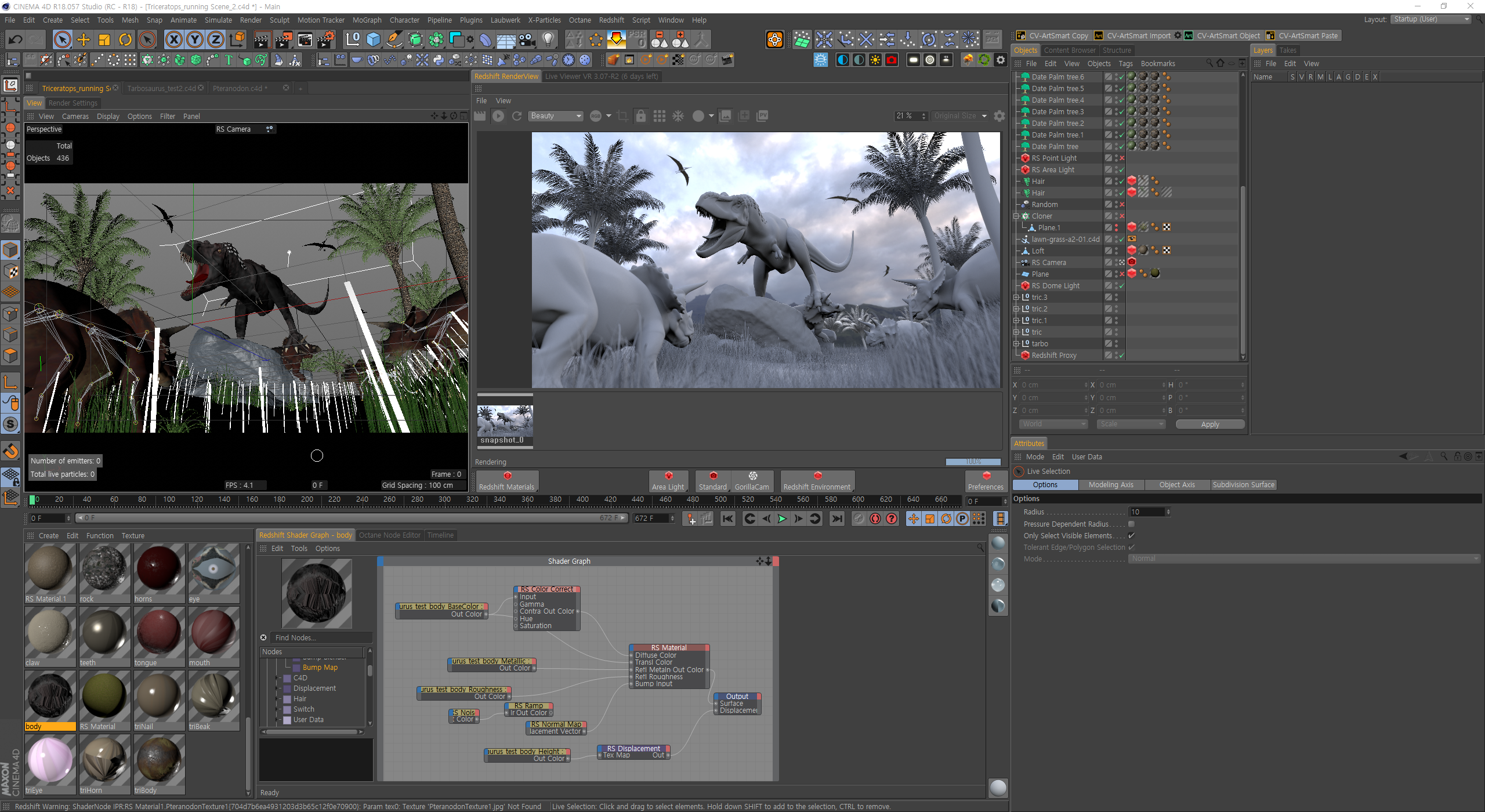Select the body material swatch
1485x812 pixels.
(50, 700)
